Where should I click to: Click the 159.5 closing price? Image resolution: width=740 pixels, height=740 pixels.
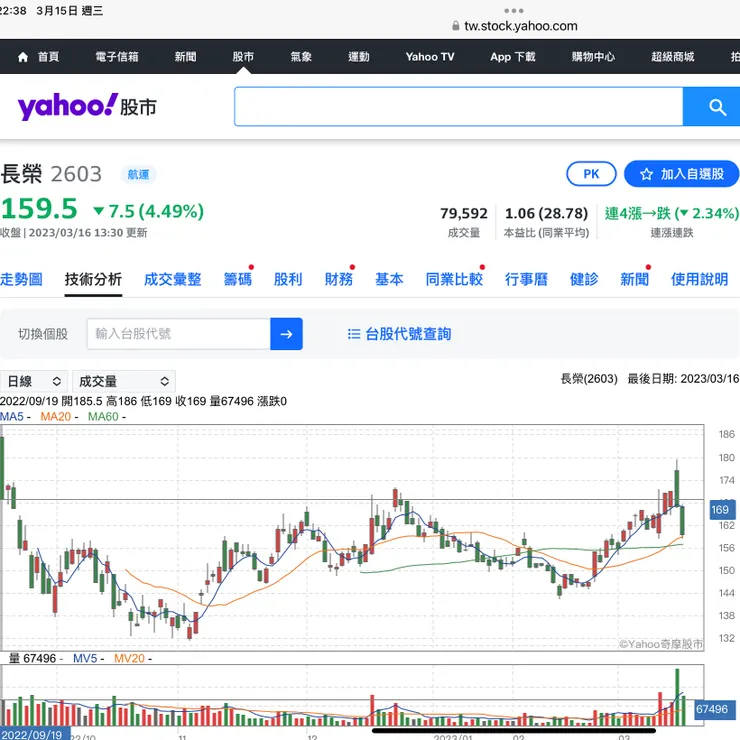[x=39, y=209]
